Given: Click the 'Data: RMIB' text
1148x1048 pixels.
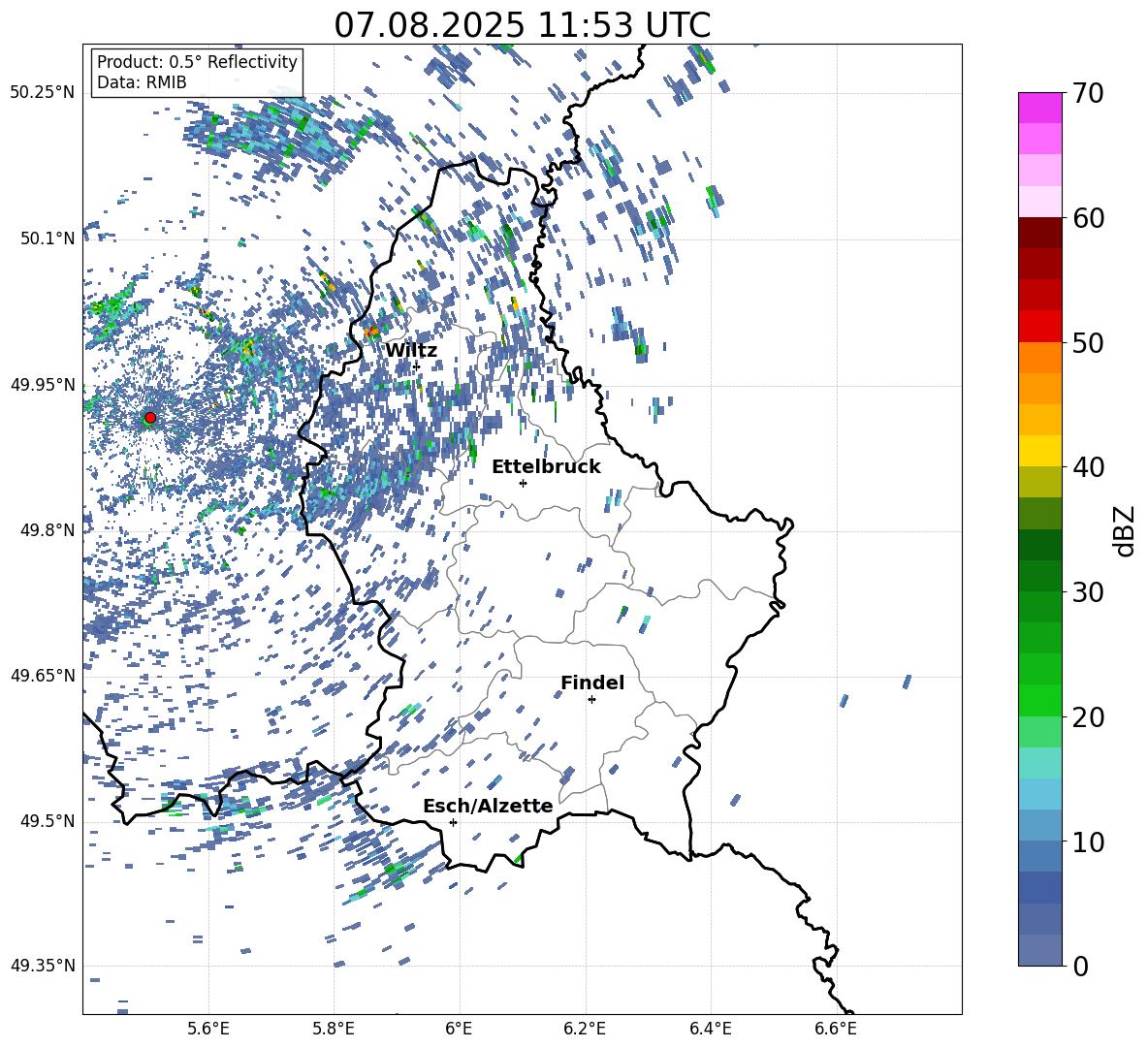Looking at the screenshot, I should pos(142,82).
